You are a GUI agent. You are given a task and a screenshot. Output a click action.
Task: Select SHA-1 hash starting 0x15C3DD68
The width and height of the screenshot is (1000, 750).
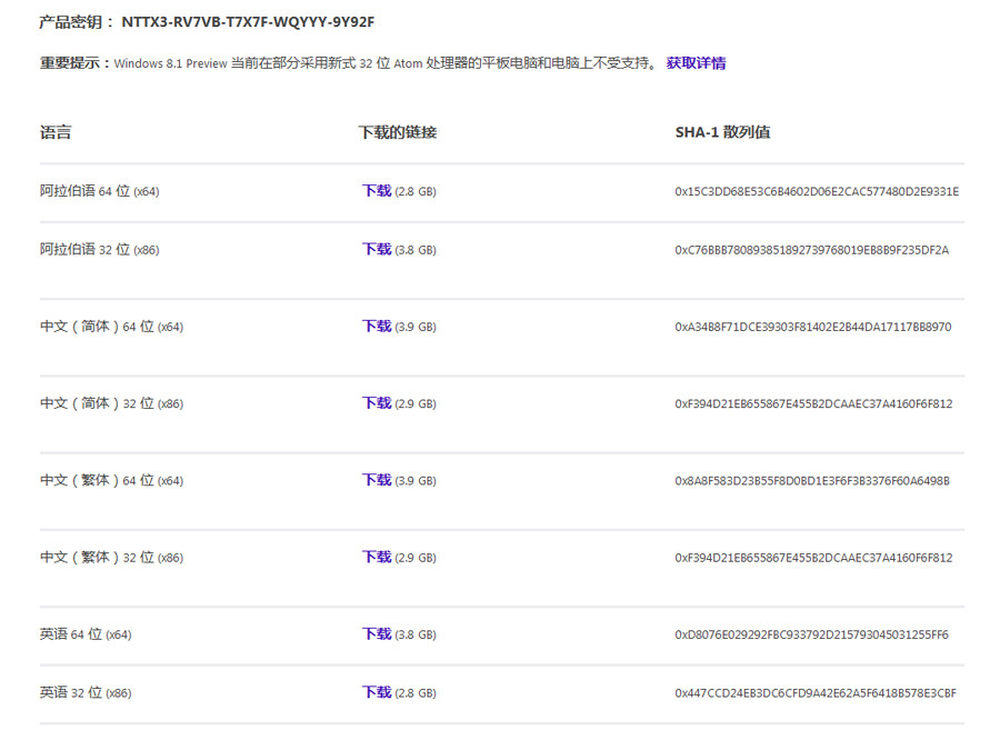pos(816,191)
